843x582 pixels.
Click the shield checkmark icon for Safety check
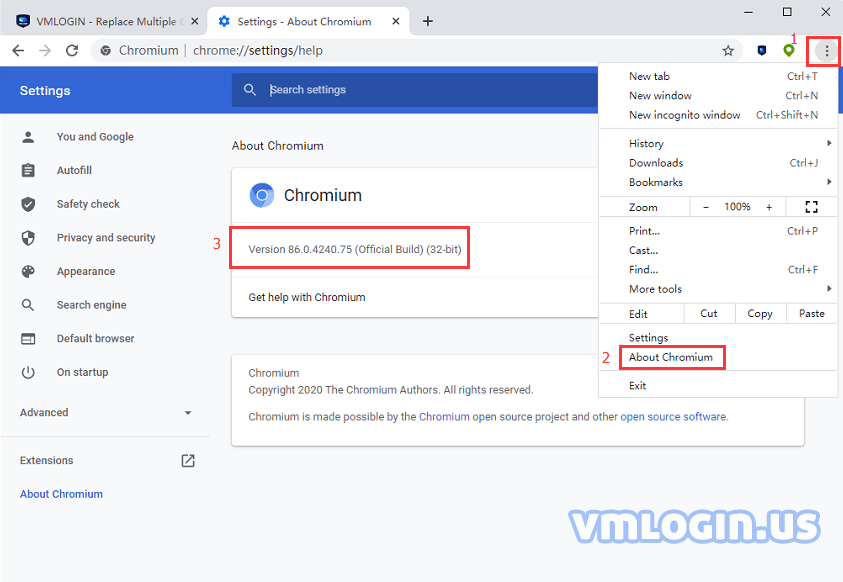pos(28,204)
